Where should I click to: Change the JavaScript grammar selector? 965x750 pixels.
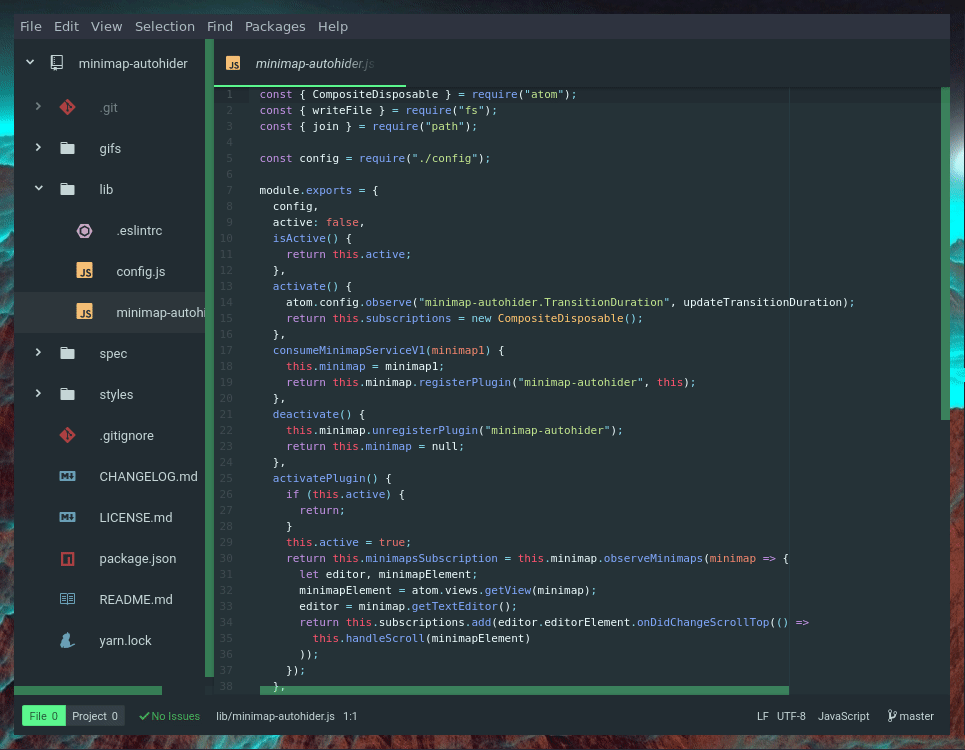point(843,716)
